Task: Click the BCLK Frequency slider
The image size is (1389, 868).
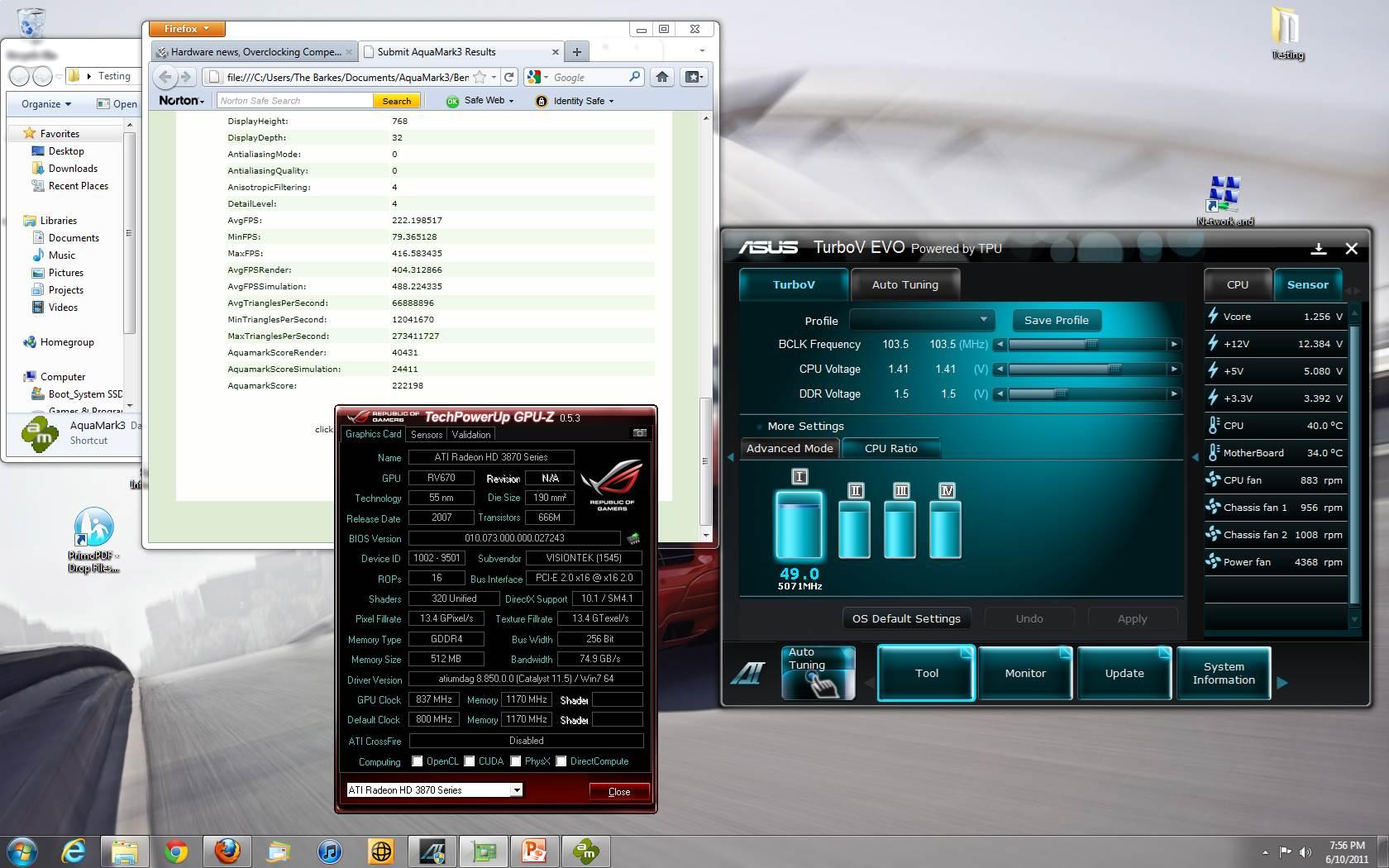Action: pos(1088,344)
